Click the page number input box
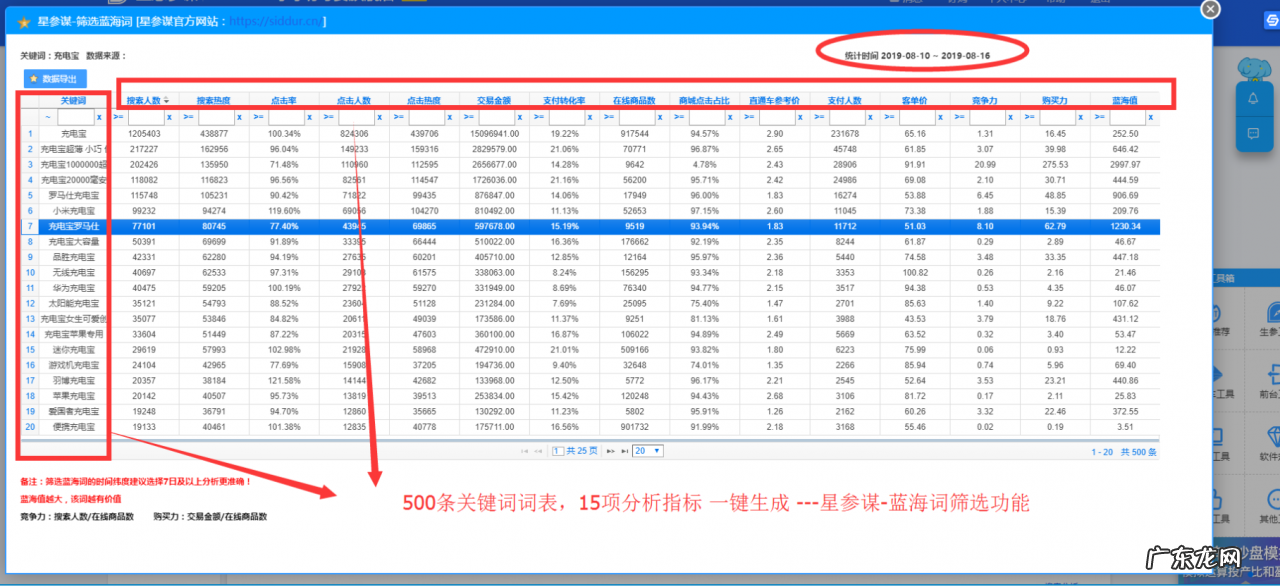 [x=559, y=451]
